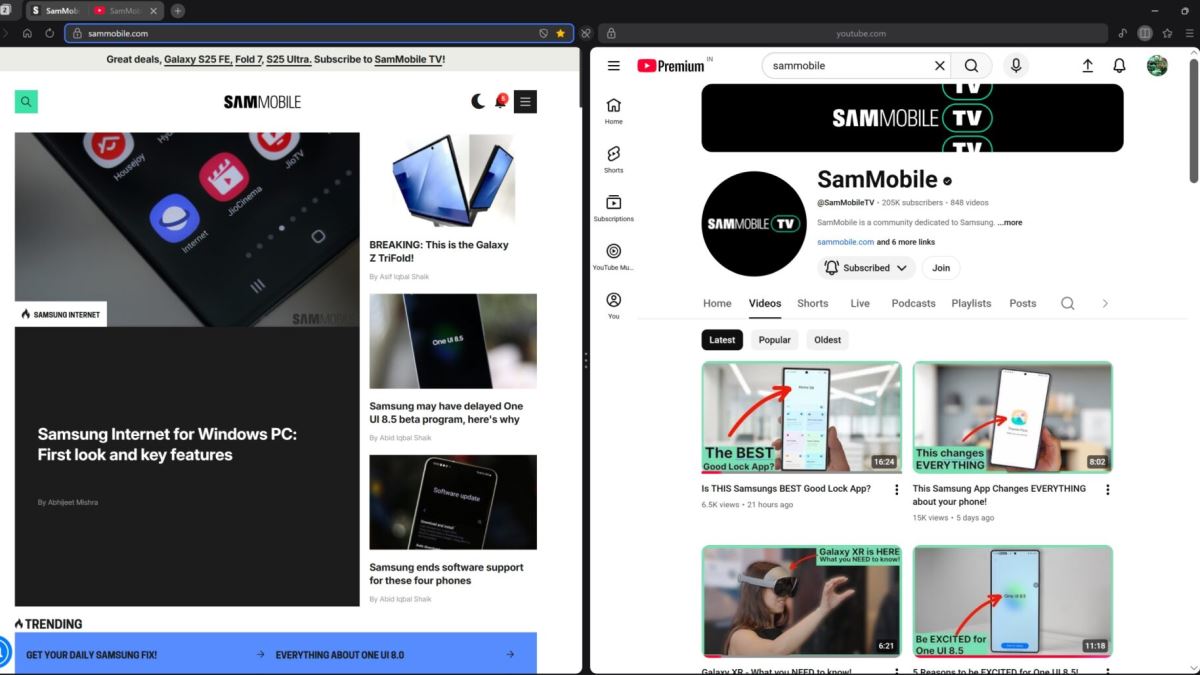Toggle the YouTube guide hamburger menu
The height and width of the screenshot is (675, 1200).
pyautogui.click(x=614, y=66)
